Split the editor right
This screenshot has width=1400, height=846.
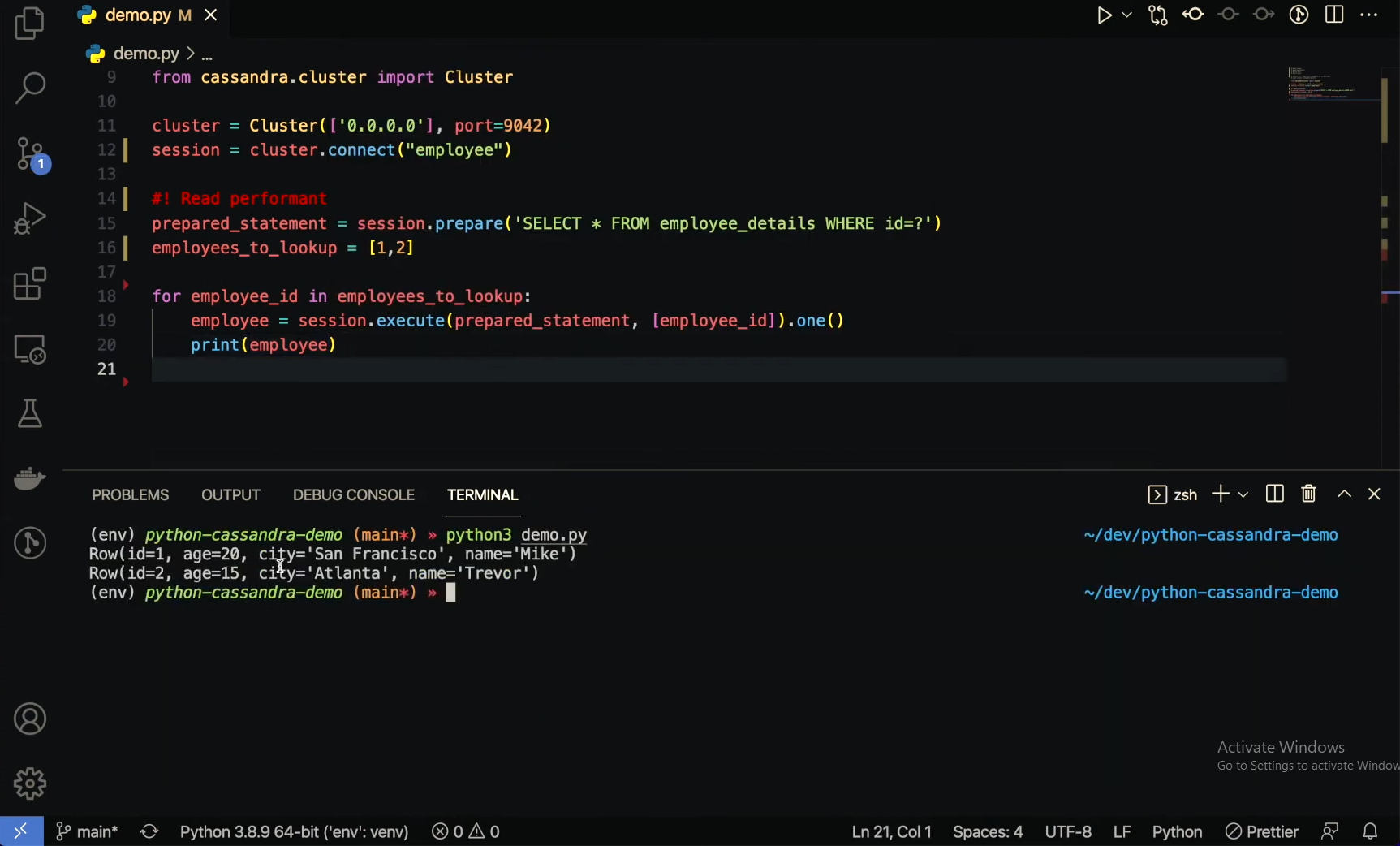[1334, 15]
